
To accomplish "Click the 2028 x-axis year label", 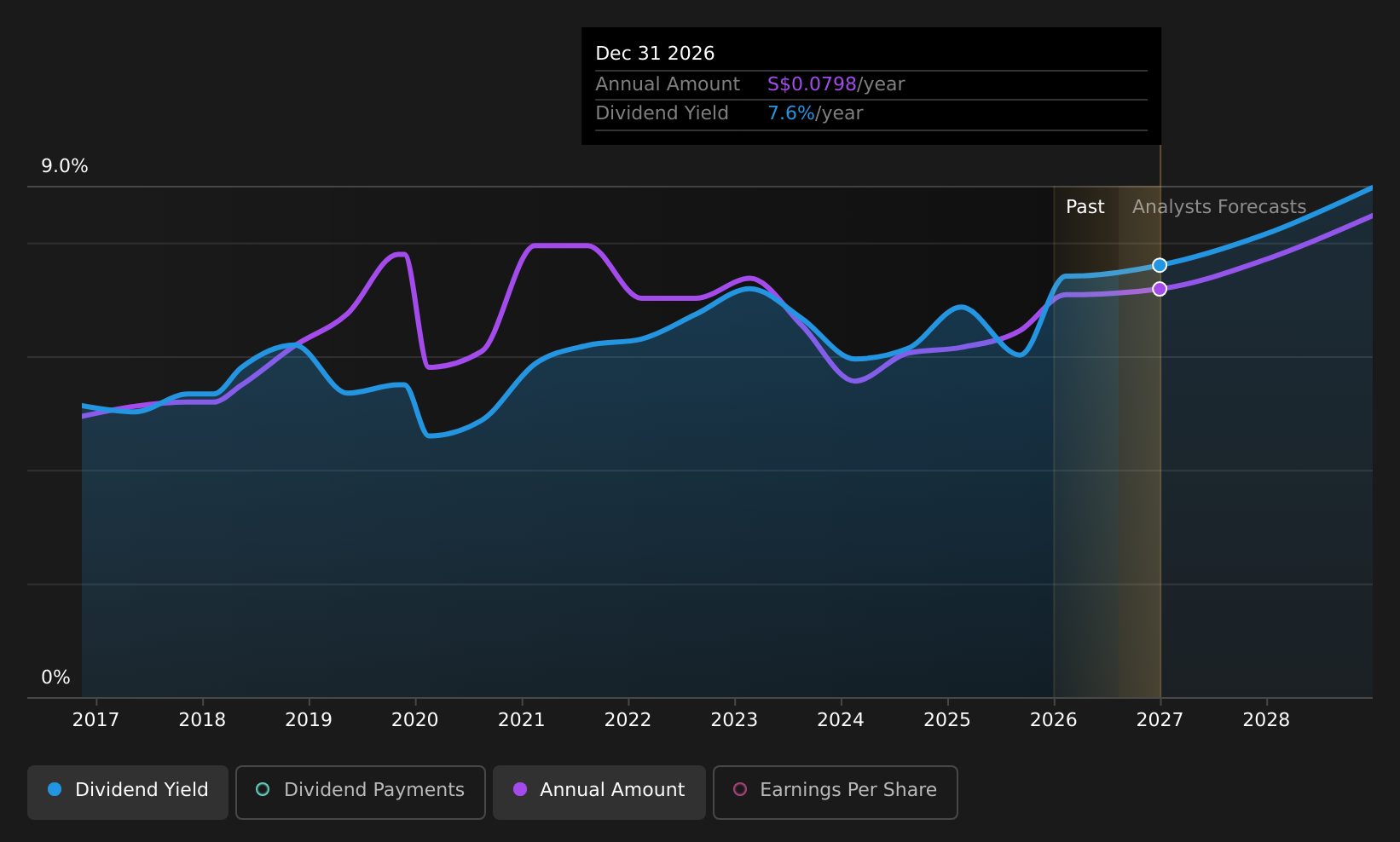I will 1266,720.
